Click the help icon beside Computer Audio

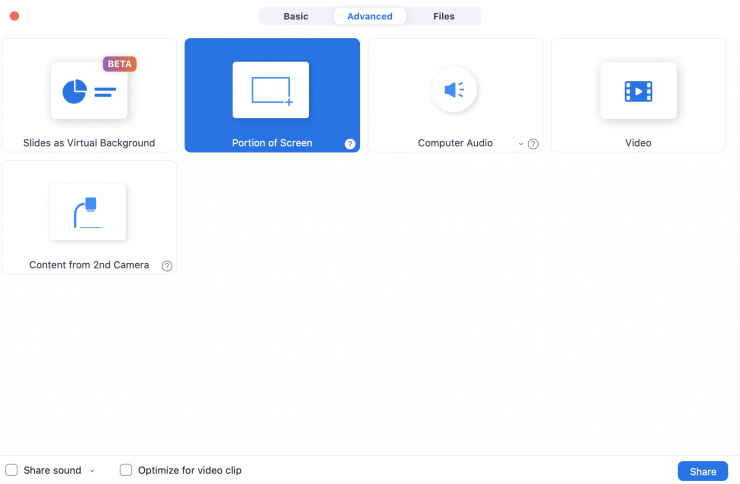pos(533,144)
